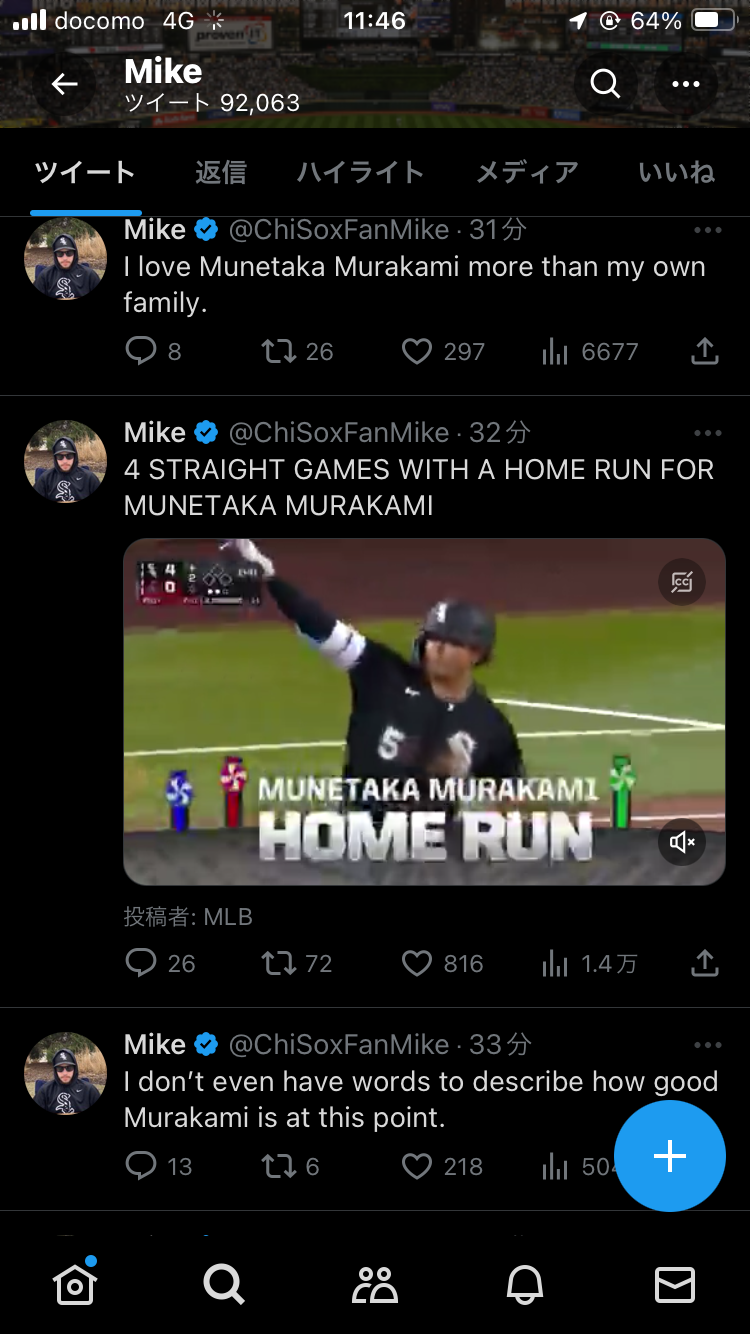Switch to the 返信 tab

click(220, 173)
